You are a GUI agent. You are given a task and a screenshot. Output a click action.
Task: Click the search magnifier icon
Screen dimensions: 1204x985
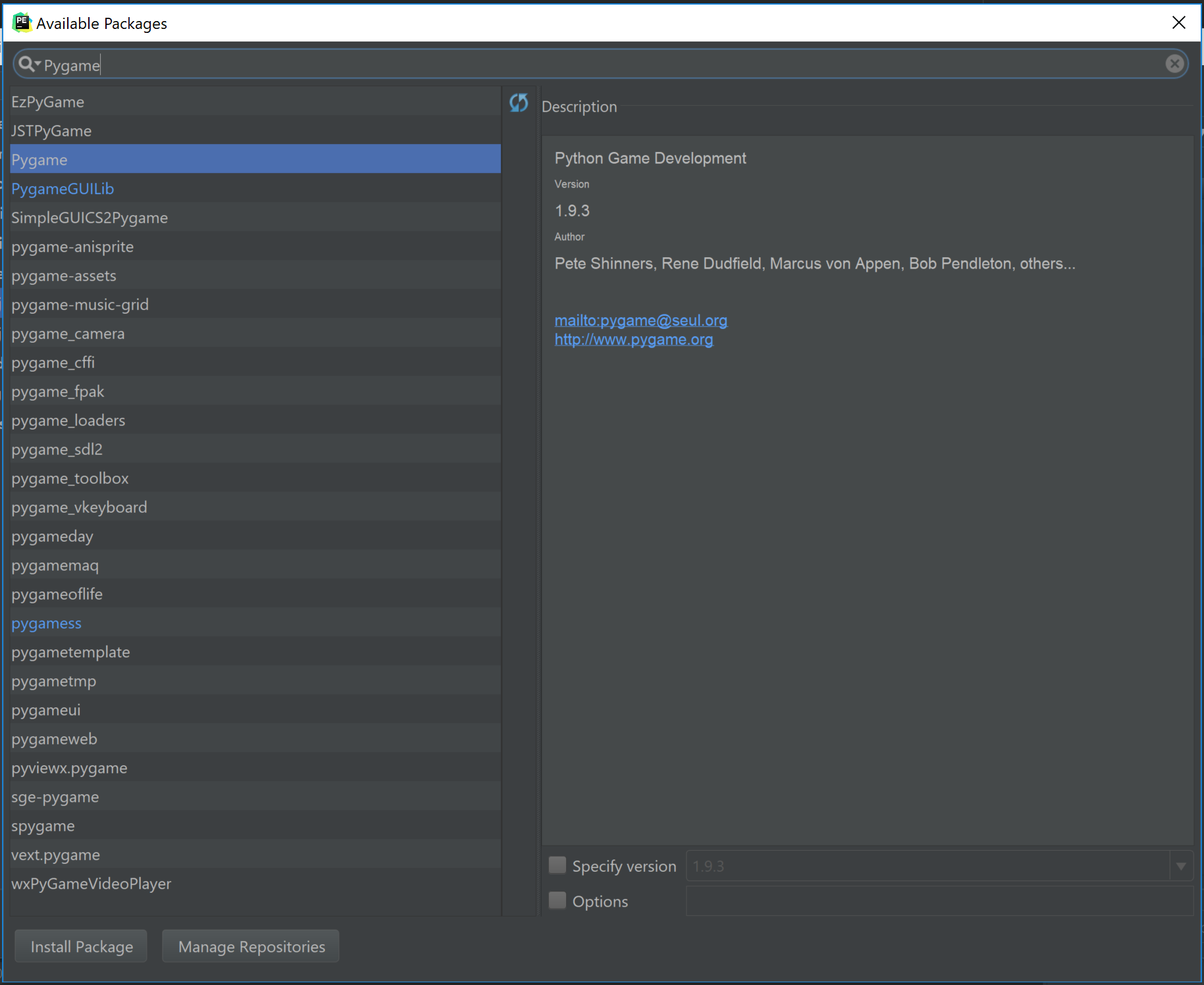26,64
